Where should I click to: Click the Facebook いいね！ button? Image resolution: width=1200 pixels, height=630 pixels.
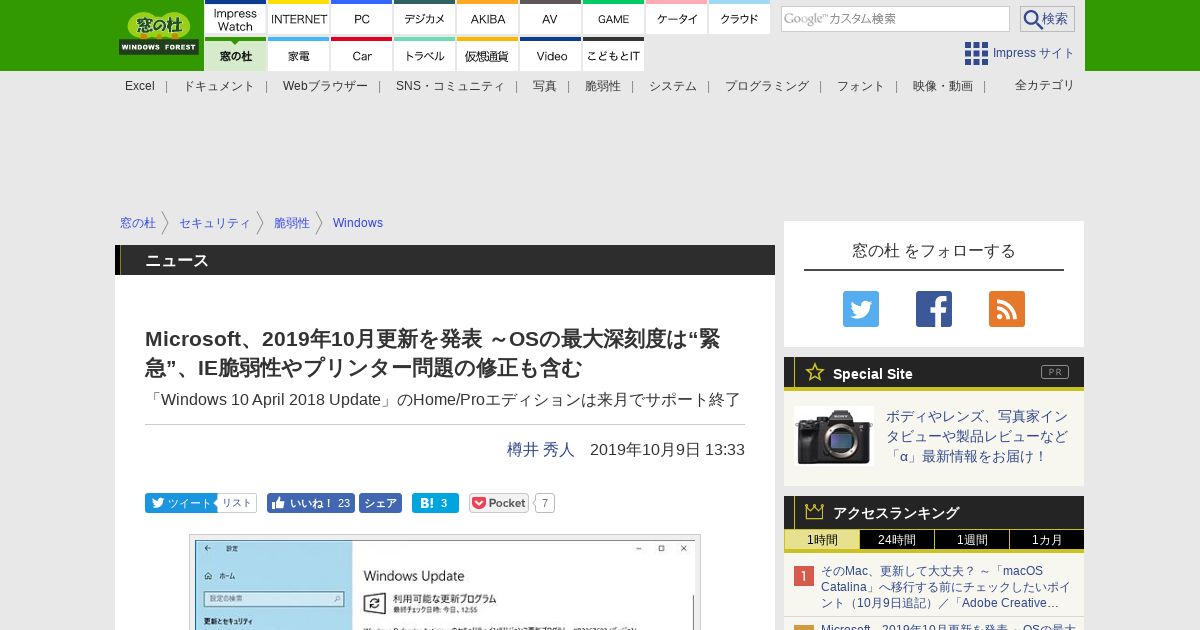tap(310, 503)
